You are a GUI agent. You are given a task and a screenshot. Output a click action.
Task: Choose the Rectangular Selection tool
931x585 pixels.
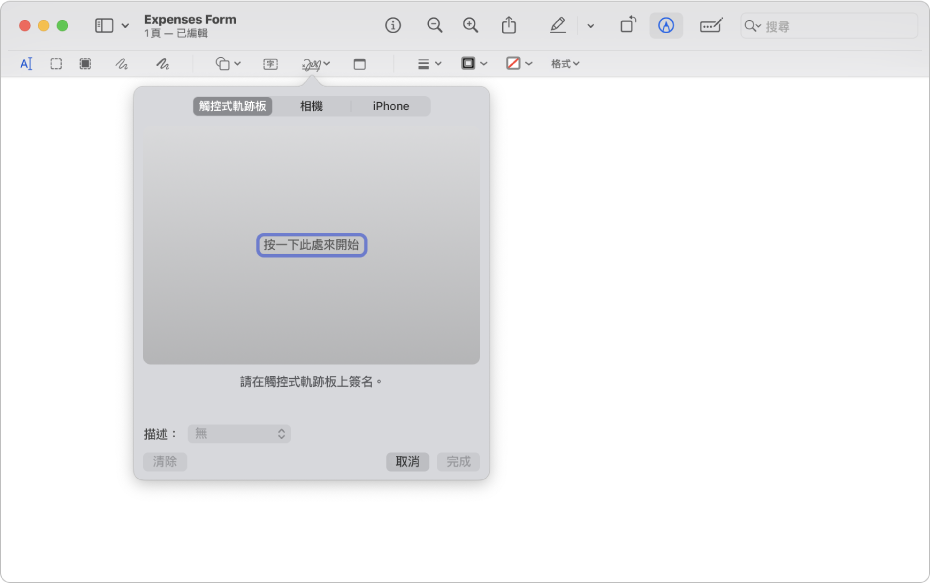[56, 64]
